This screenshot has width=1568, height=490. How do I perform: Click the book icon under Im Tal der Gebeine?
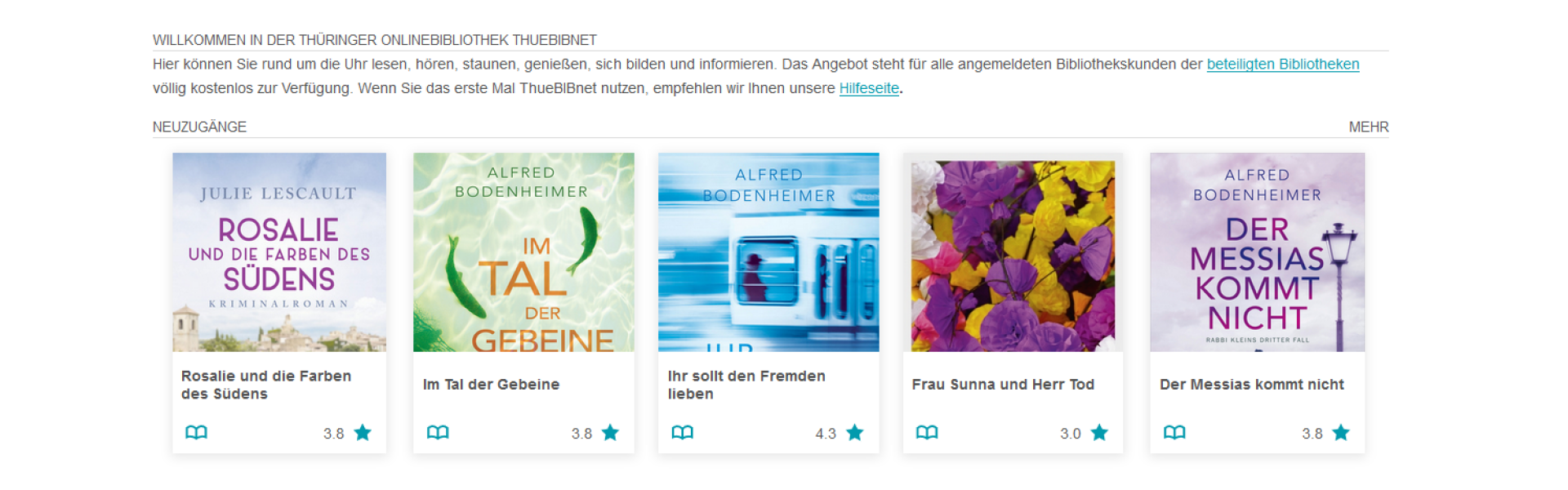pyautogui.click(x=438, y=432)
